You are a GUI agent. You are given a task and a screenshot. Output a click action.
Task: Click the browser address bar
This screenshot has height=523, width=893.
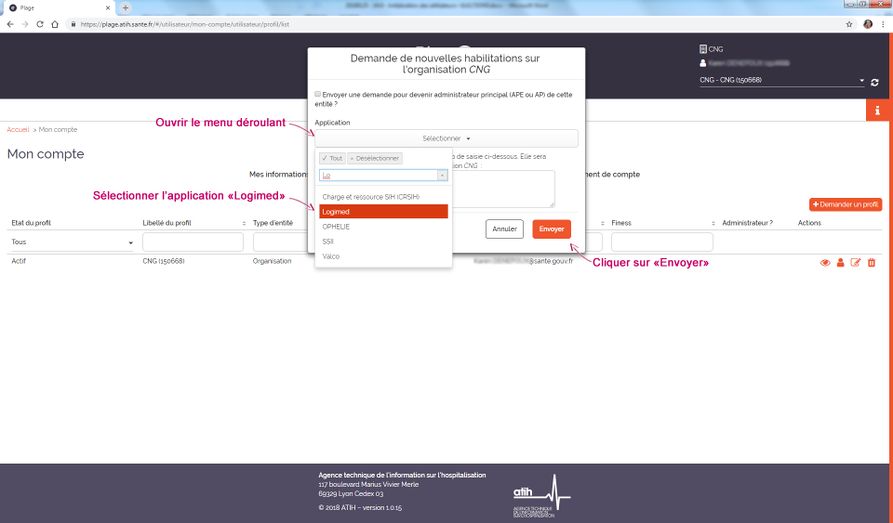coord(456,24)
